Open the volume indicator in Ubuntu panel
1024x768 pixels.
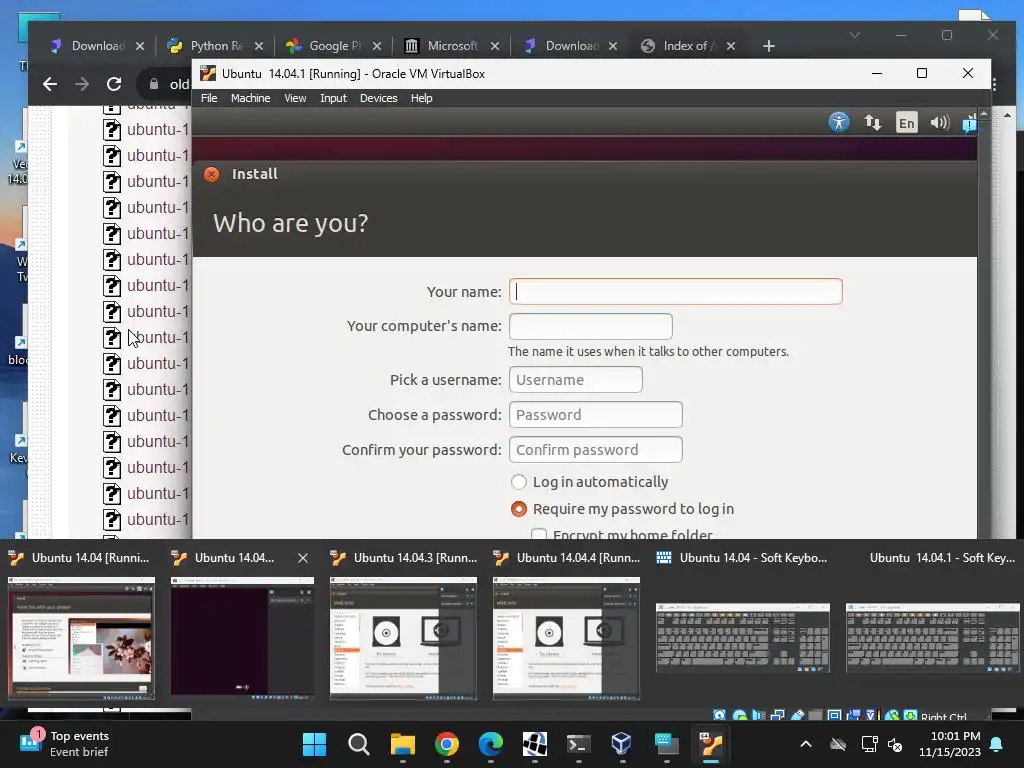pyautogui.click(x=939, y=122)
